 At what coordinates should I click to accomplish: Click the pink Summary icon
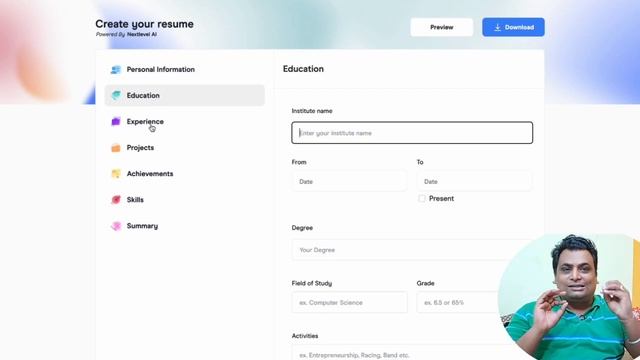coord(116,226)
